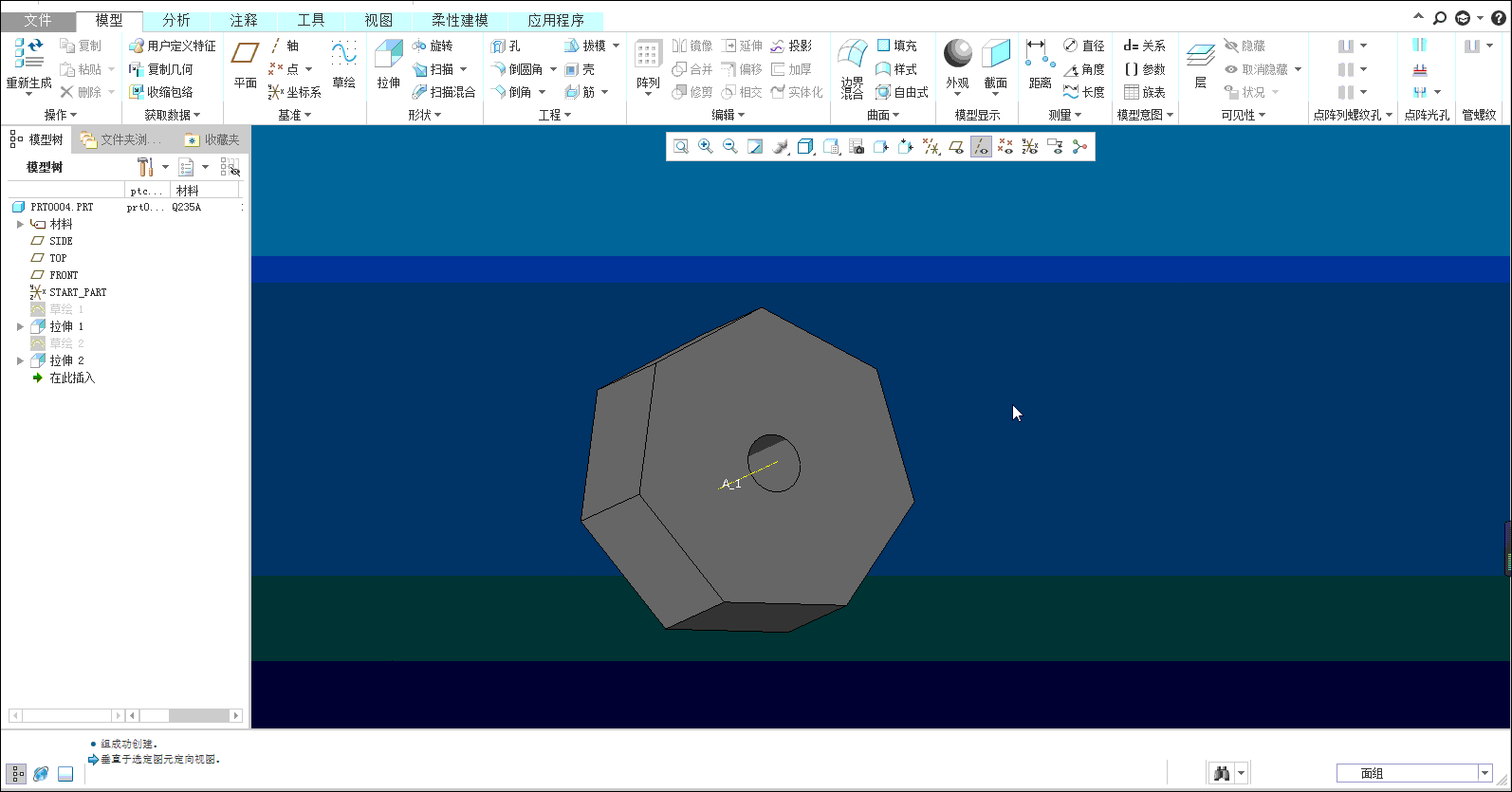This screenshot has width=1512, height=792.
Task: Toggle plane display in graphics toolbar
Action: tap(956, 146)
